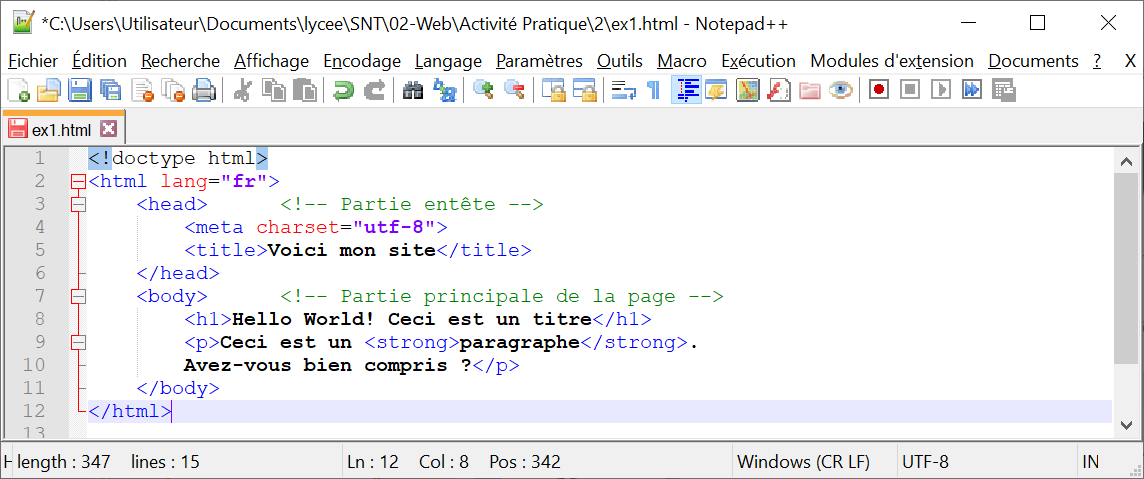
Task: Close the ex1.html tab with red X
Action: [108, 130]
